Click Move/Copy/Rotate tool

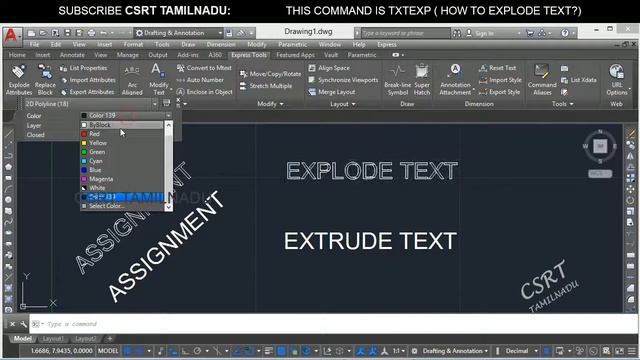pos(270,74)
